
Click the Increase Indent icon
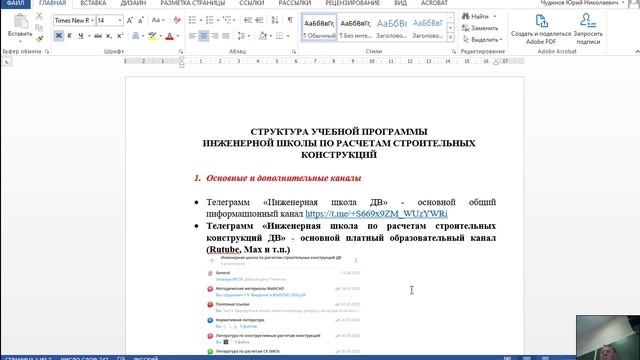tap(259, 20)
